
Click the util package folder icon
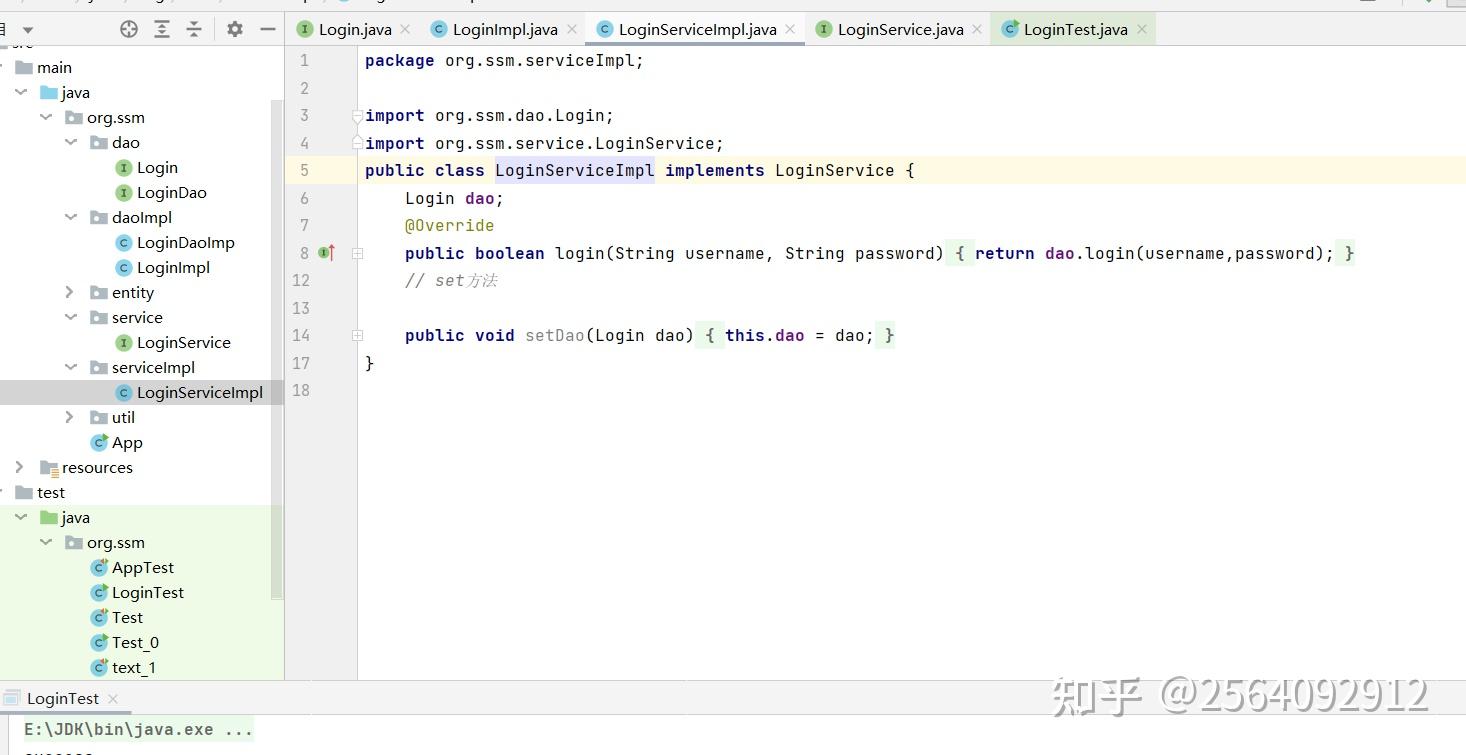coord(99,417)
